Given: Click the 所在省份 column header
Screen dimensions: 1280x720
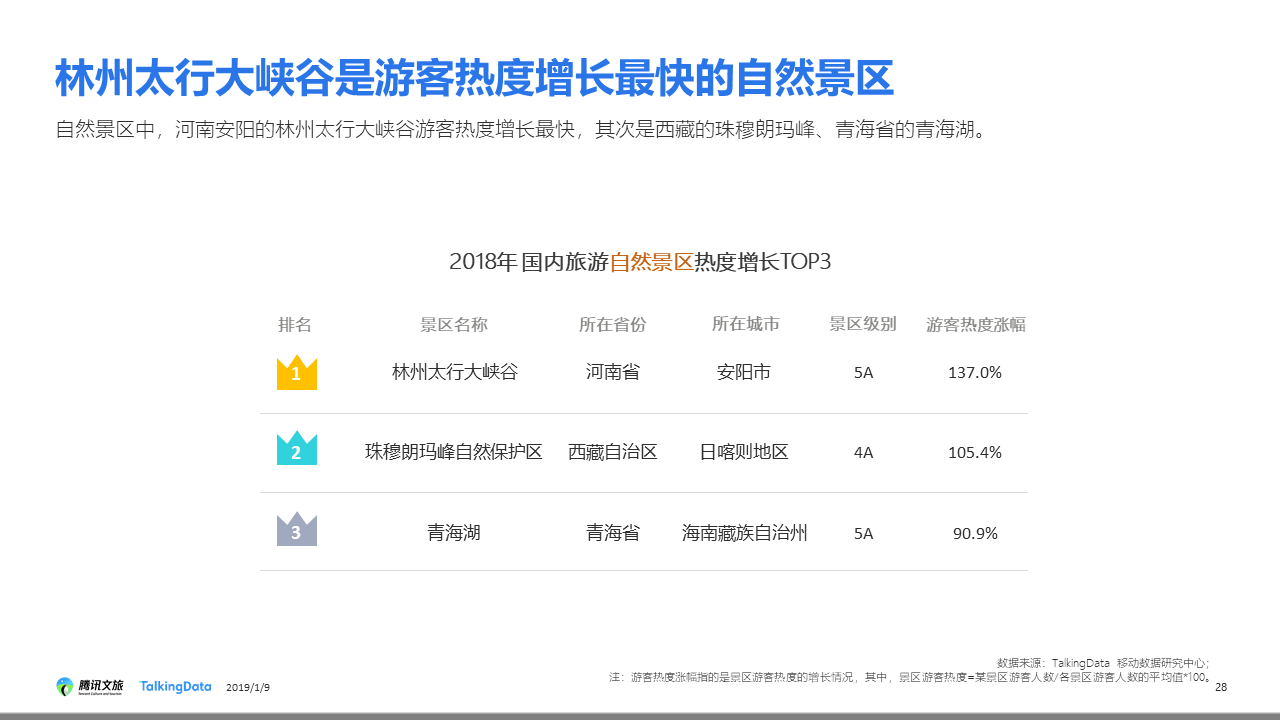Looking at the screenshot, I should click(613, 325).
